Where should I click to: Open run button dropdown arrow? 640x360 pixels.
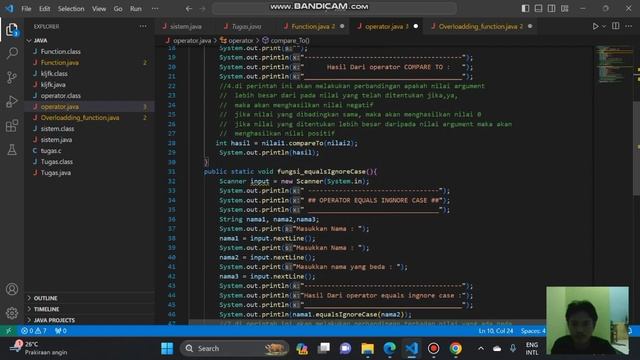click(x=604, y=26)
